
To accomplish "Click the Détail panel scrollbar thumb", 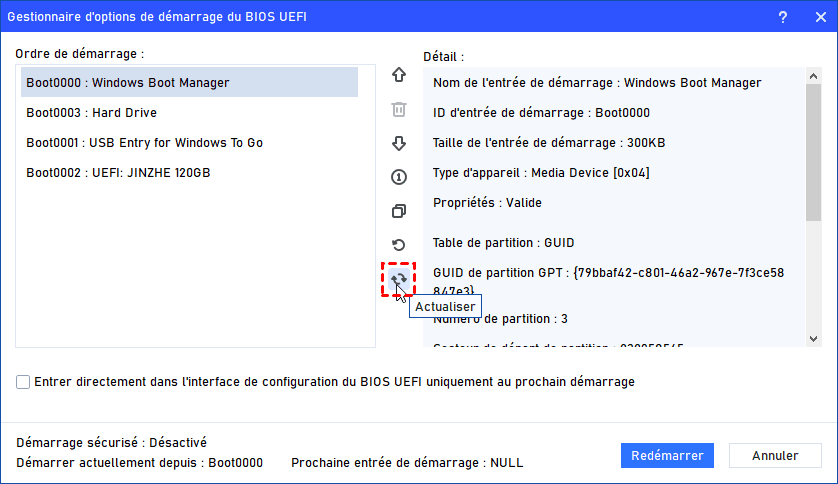I will pyautogui.click(x=813, y=150).
